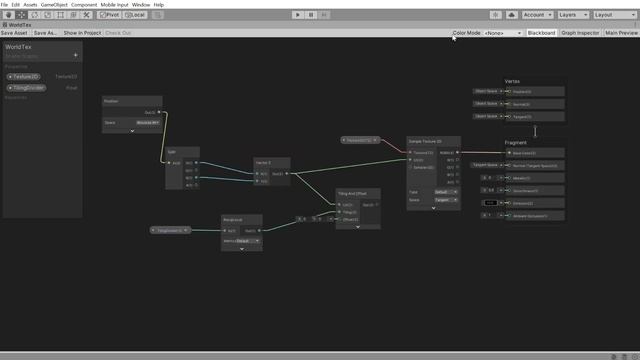Click the Out(3) port on the Position node

pos(159,112)
